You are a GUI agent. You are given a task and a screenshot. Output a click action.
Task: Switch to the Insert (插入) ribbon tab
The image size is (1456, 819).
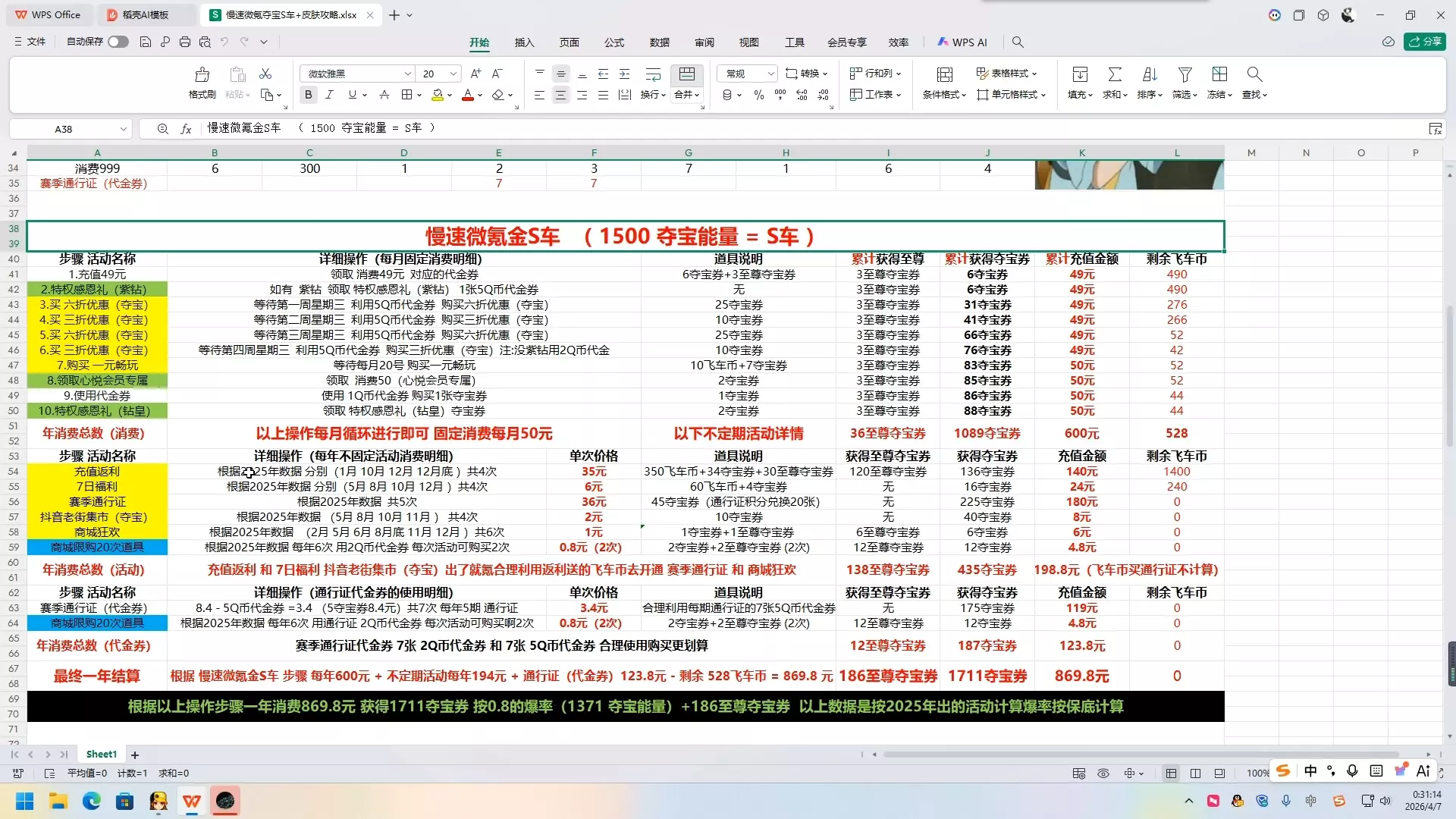524,42
